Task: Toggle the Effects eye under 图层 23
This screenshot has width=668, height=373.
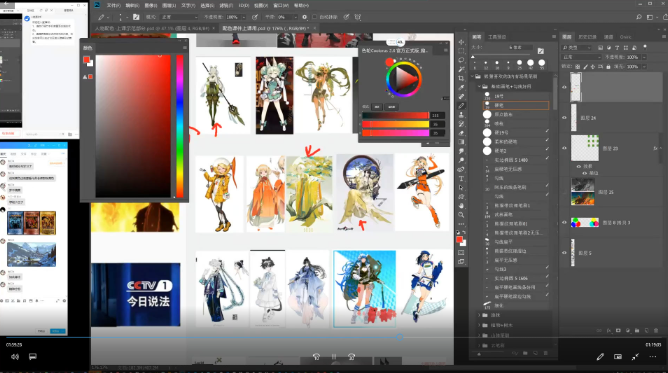Action: [x=579, y=166]
